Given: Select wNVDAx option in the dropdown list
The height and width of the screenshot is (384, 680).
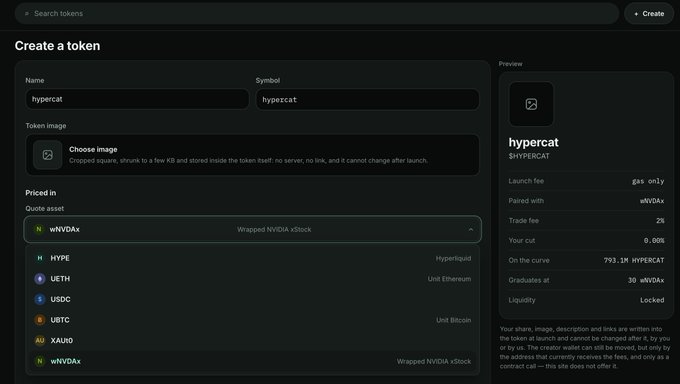Looking at the screenshot, I should (x=252, y=361).
